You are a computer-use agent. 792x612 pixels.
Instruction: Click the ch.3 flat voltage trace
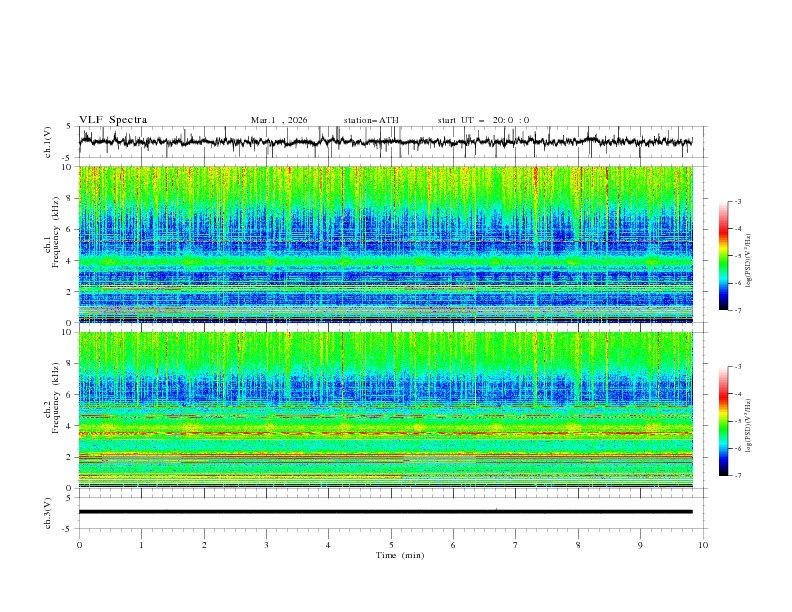385,512
